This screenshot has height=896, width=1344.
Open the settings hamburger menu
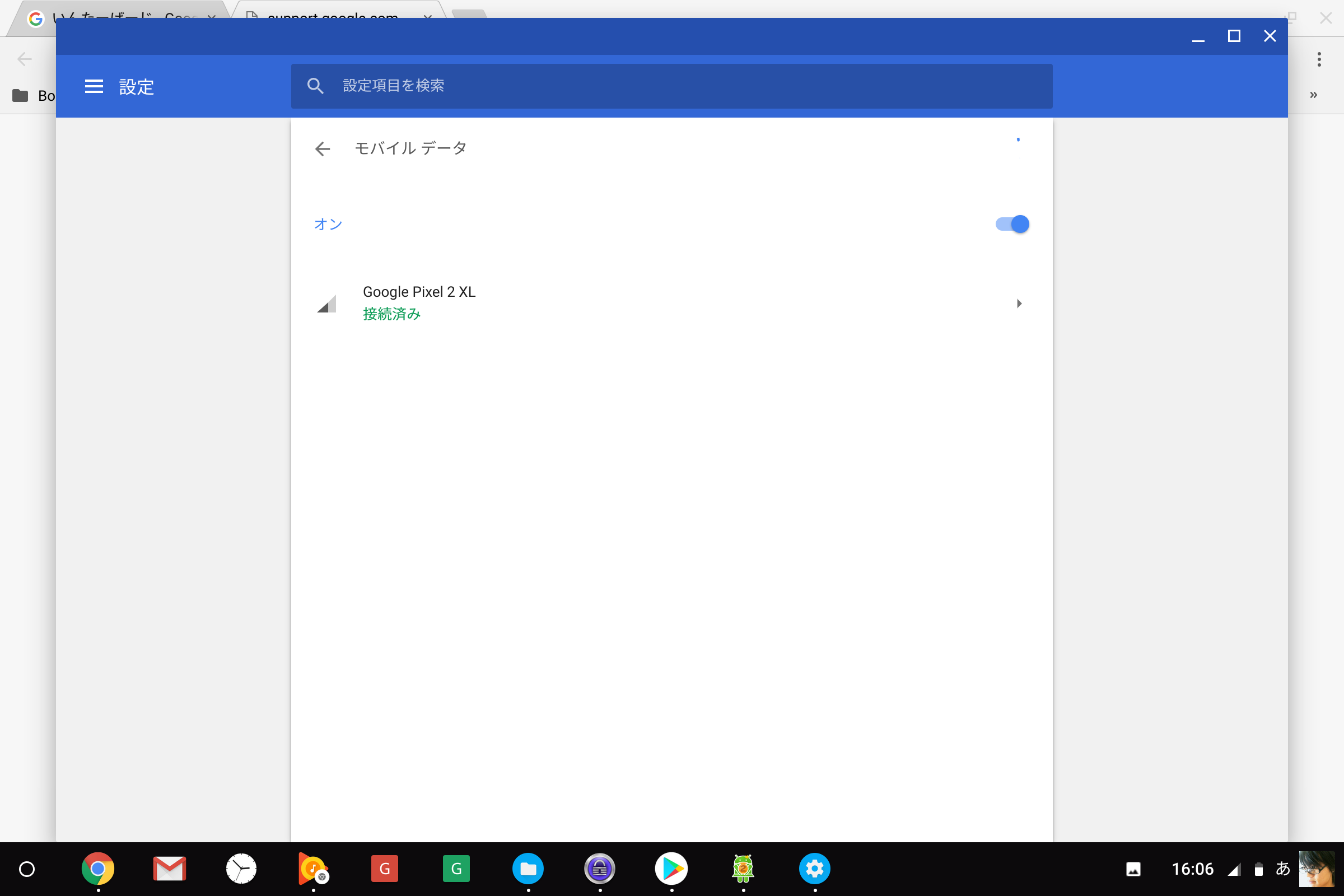click(94, 86)
